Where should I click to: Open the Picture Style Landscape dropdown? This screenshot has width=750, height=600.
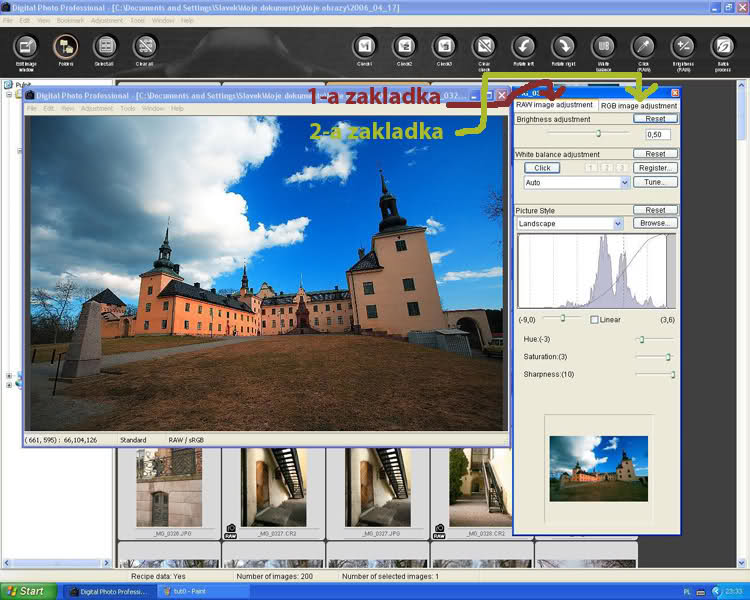click(x=570, y=223)
